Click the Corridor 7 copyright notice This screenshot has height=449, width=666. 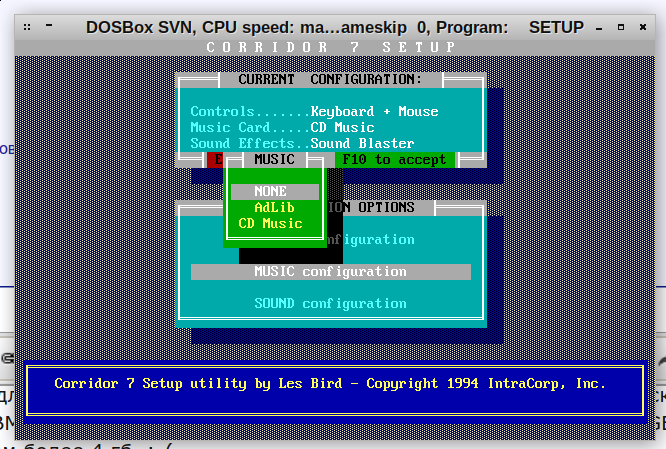(330, 384)
